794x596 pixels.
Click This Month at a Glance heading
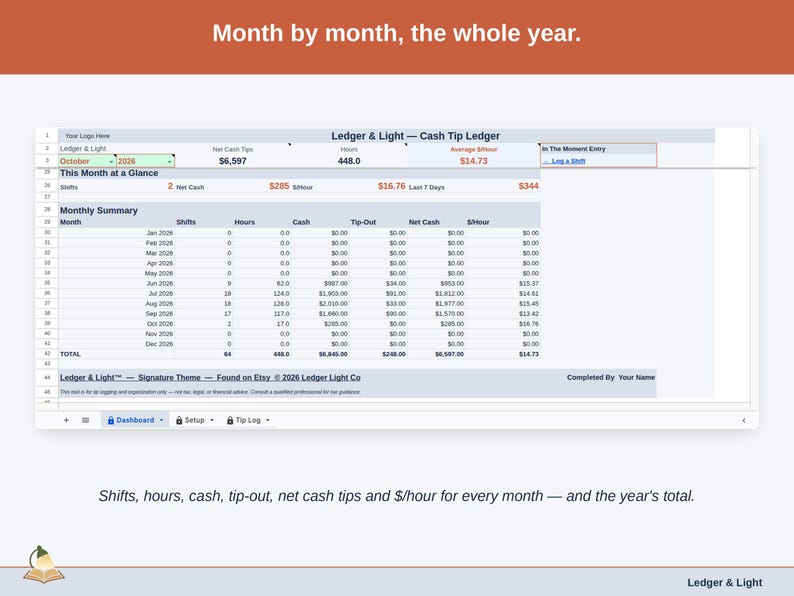click(x=109, y=173)
